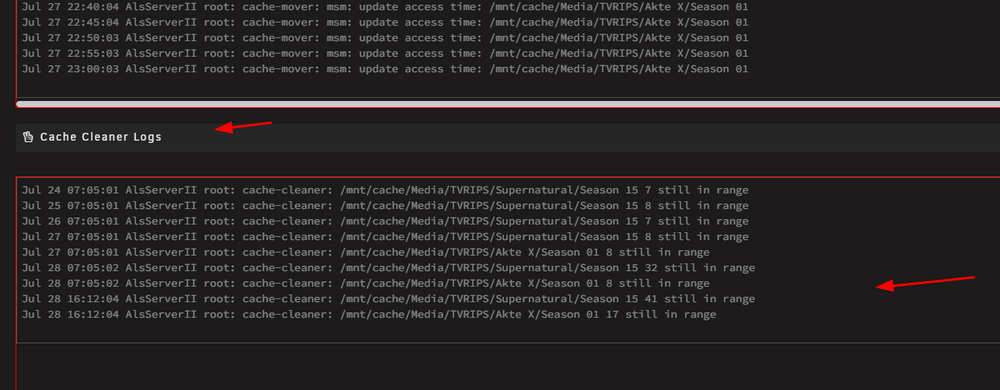1000x390 pixels.
Task: Click the empty area below the last cleaner log line
Action: point(508,331)
